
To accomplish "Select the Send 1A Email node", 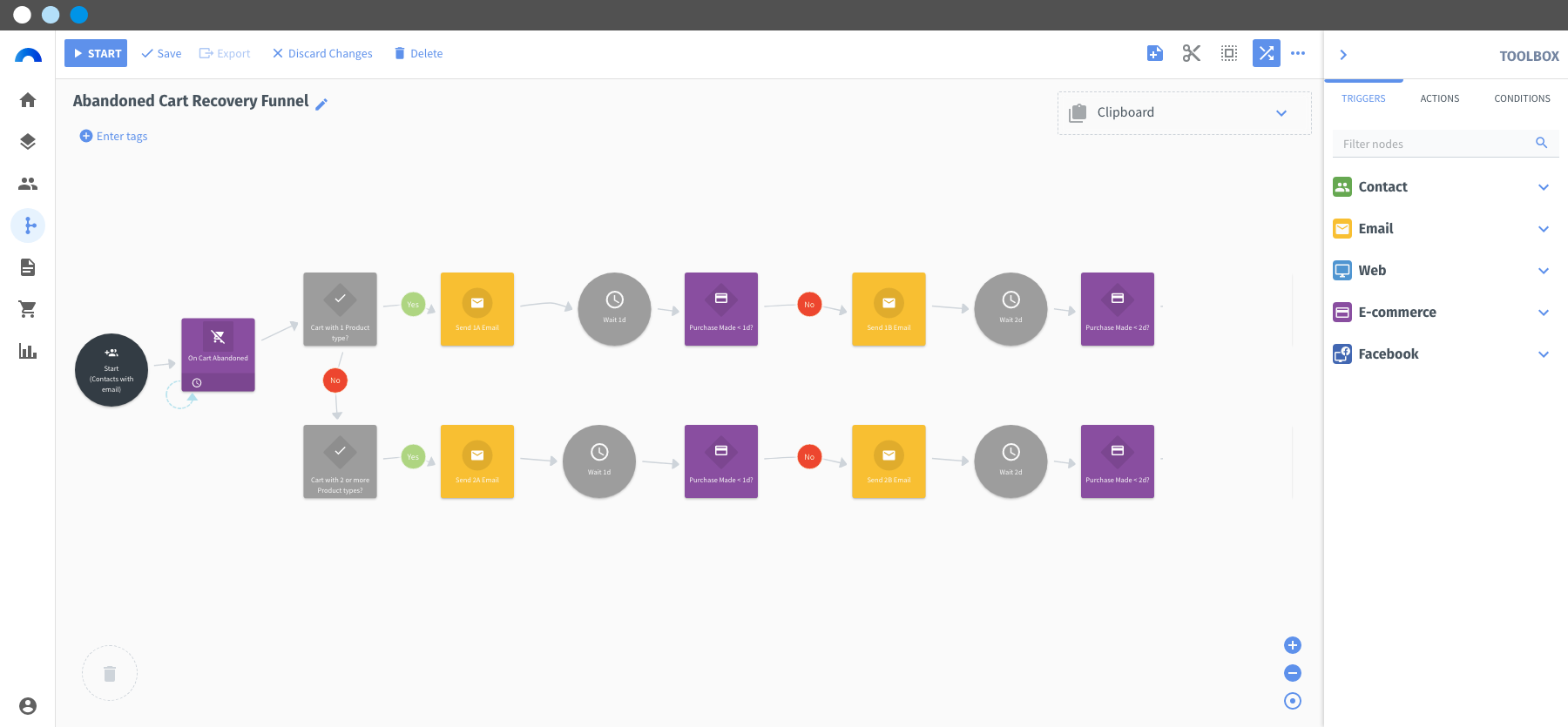I will click(477, 309).
